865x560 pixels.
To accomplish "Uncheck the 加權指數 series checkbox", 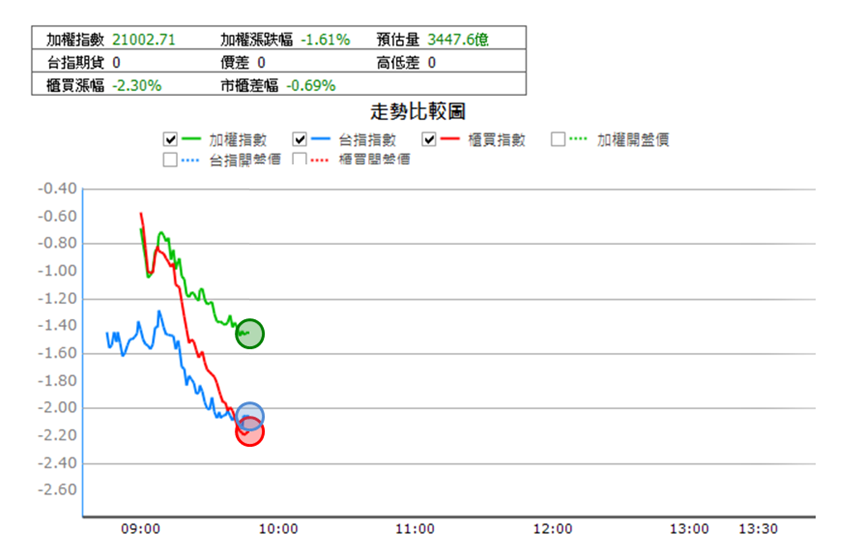I will click(x=170, y=139).
